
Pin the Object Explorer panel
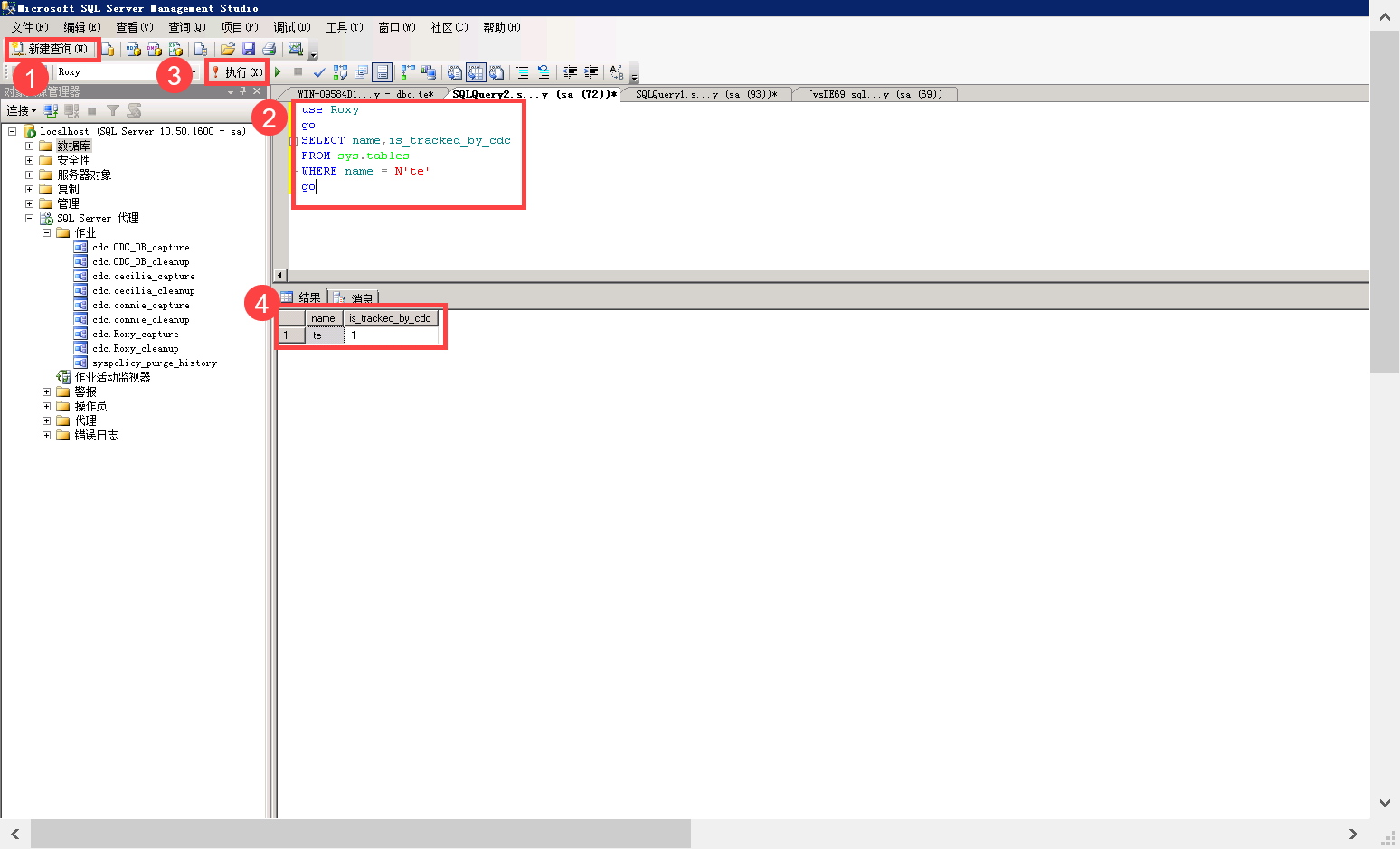[x=242, y=91]
